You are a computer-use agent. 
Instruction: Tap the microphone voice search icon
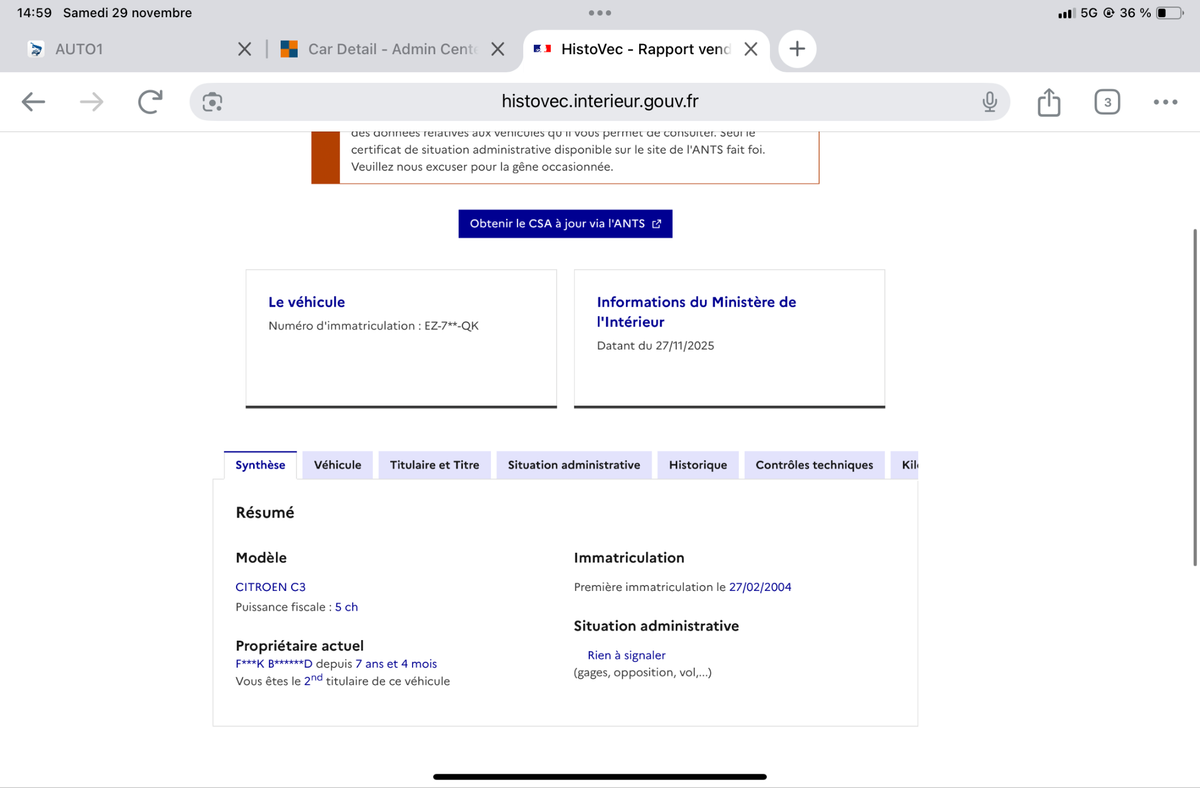pyautogui.click(x=989, y=102)
